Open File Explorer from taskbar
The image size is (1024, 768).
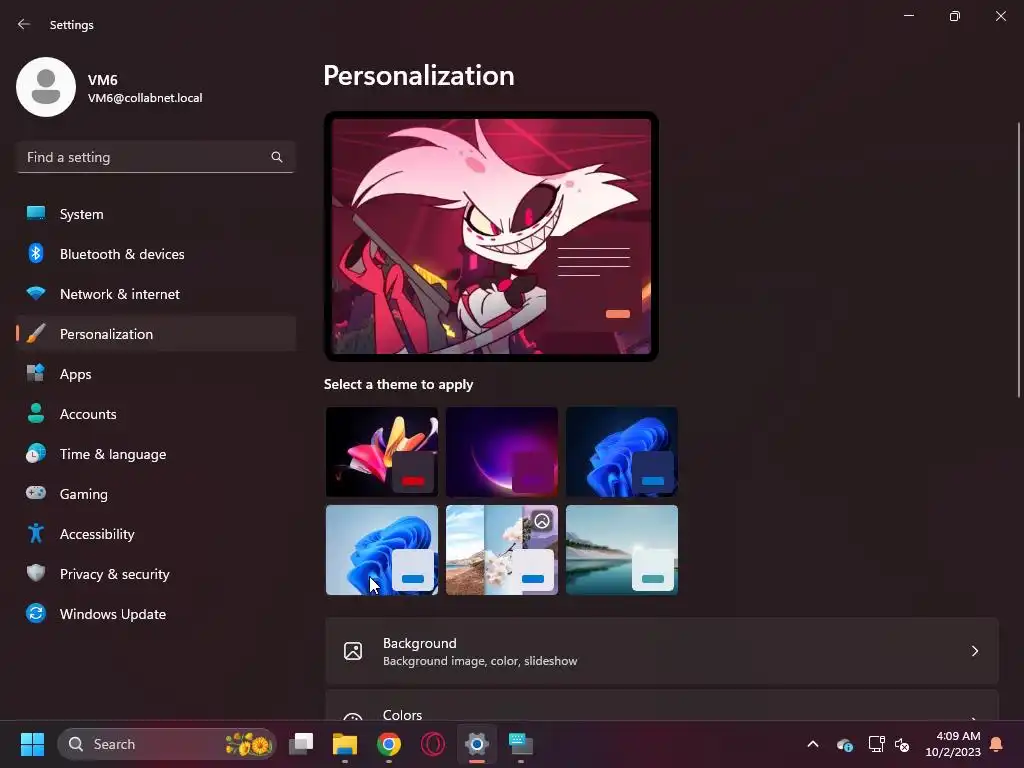coord(345,744)
